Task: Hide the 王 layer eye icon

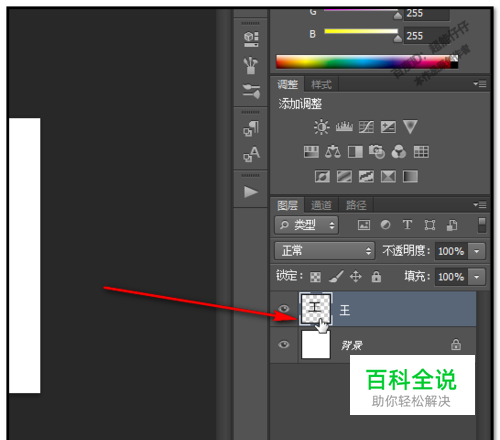Action: click(284, 309)
